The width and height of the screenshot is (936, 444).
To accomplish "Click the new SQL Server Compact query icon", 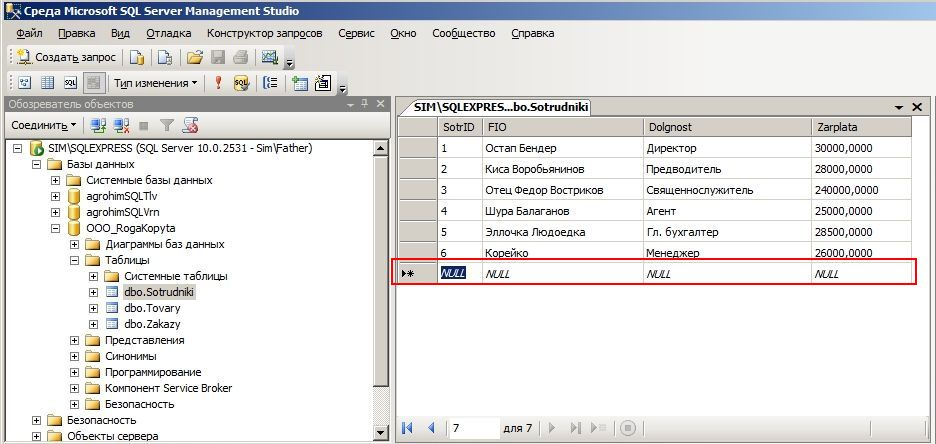I will click(165, 57).
